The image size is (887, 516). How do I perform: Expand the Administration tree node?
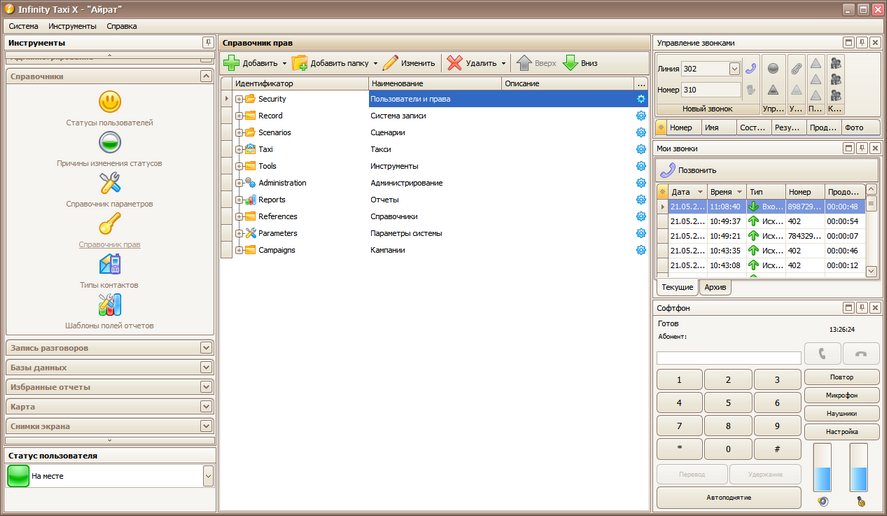(239, 183)
